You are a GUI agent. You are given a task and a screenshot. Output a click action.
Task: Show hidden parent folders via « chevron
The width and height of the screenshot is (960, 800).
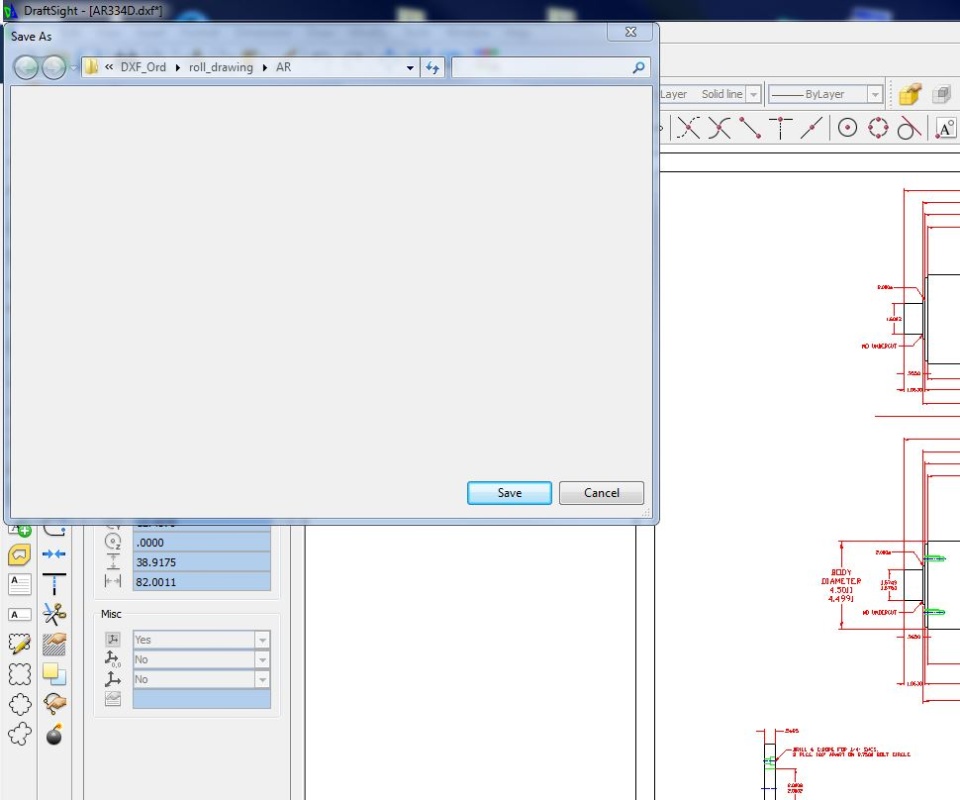click(x=108, y=67)
